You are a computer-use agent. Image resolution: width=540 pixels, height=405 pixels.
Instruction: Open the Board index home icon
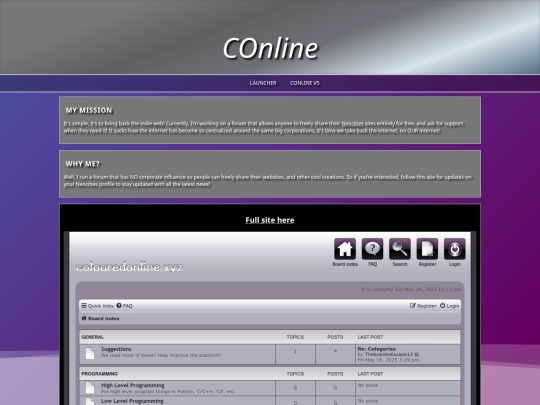345,249
